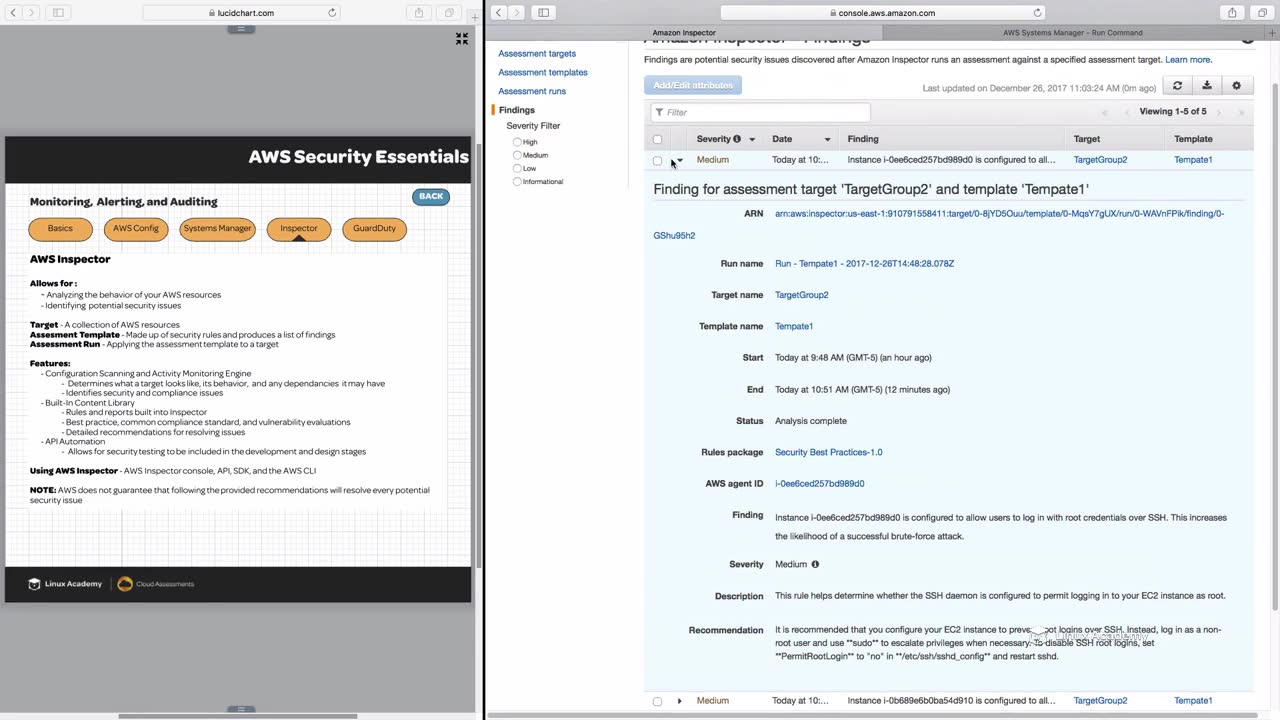The width and height of the screenshot is (1280, 720).
Task: Follow the Learn more link
Action: click(x=1188, y=60)
